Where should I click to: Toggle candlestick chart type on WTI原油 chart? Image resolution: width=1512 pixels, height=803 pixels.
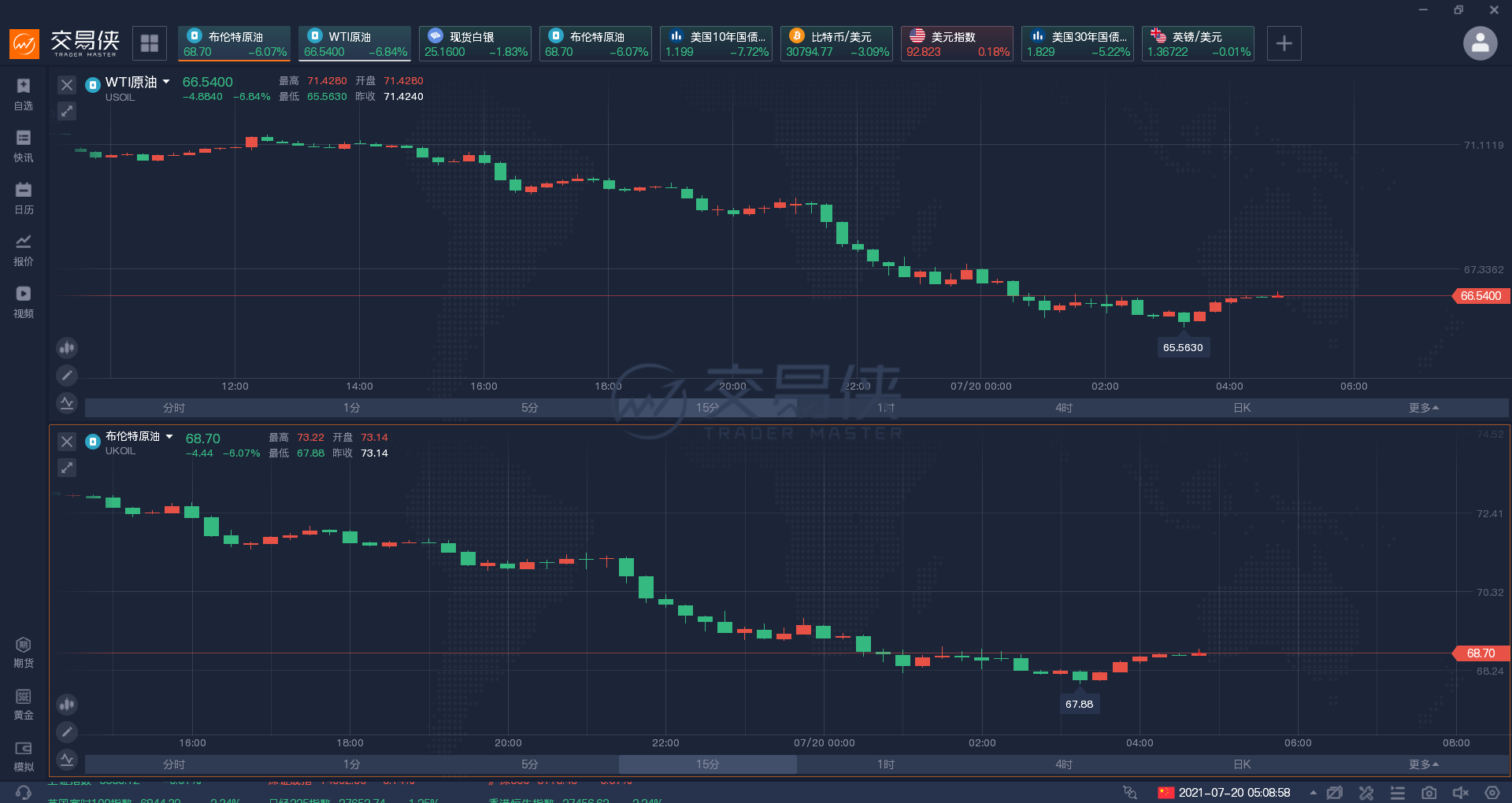67,347
